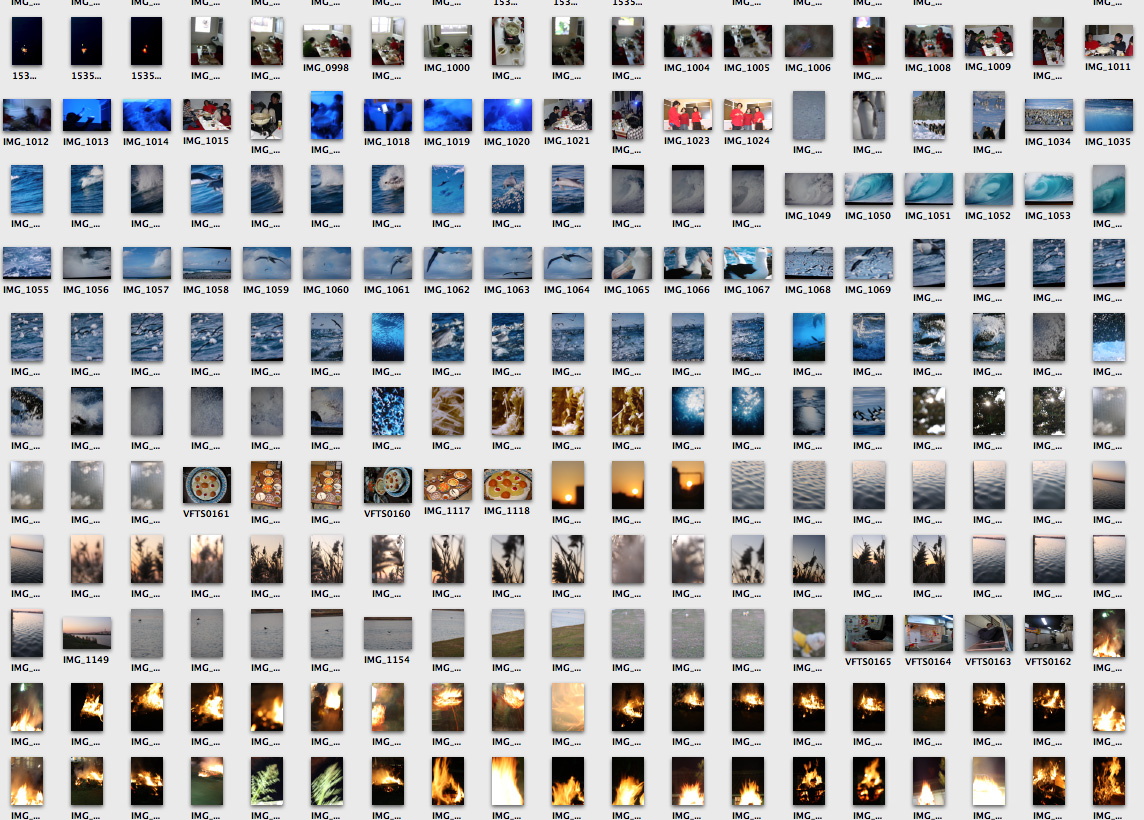Select the IMG_0998 photo thumbnail
Screen dimensions: 1144x820
pyautogui.click(x=327, y=42)
